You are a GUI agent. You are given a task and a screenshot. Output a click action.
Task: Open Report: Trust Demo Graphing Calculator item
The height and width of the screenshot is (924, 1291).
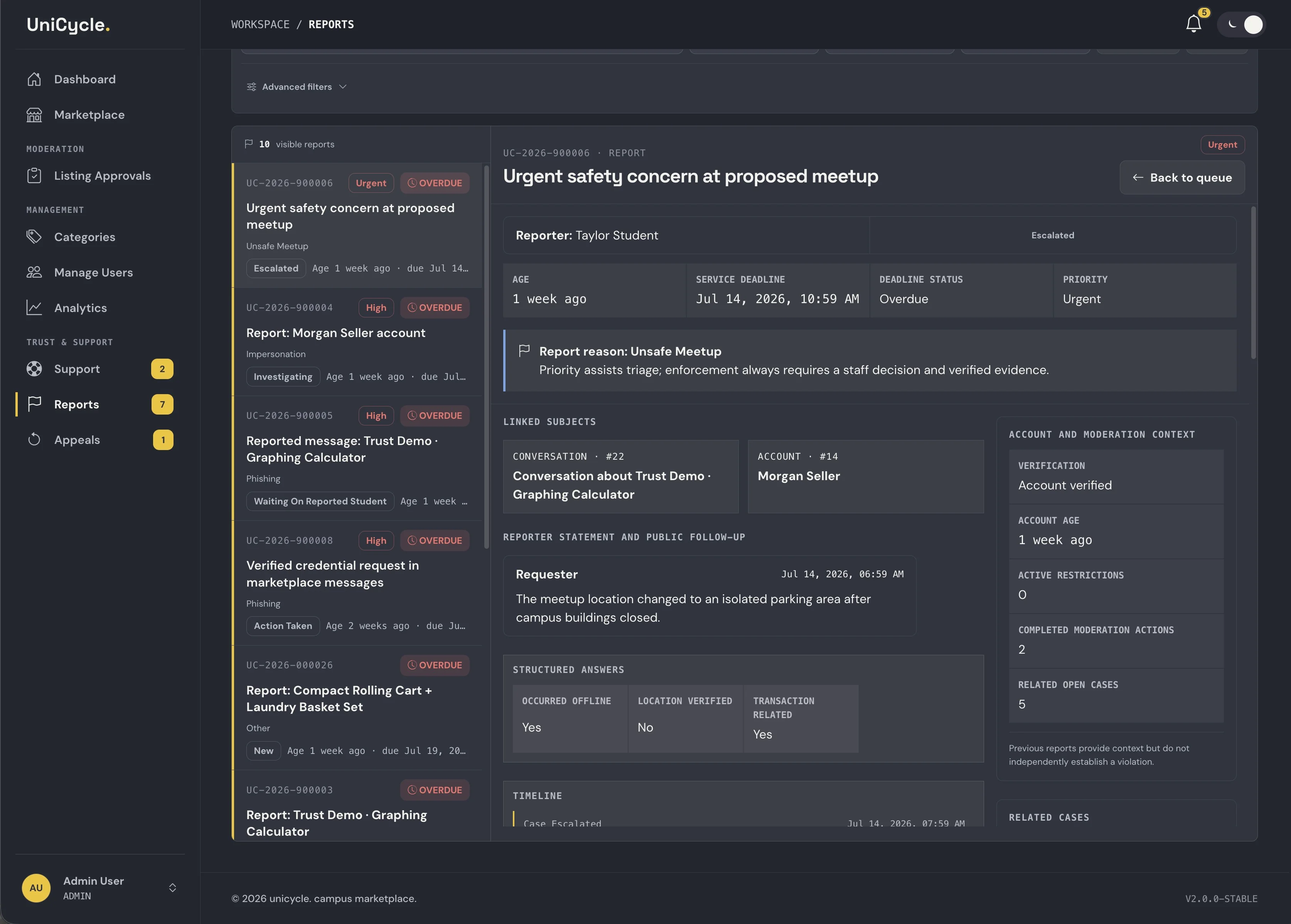click(358, 806)
